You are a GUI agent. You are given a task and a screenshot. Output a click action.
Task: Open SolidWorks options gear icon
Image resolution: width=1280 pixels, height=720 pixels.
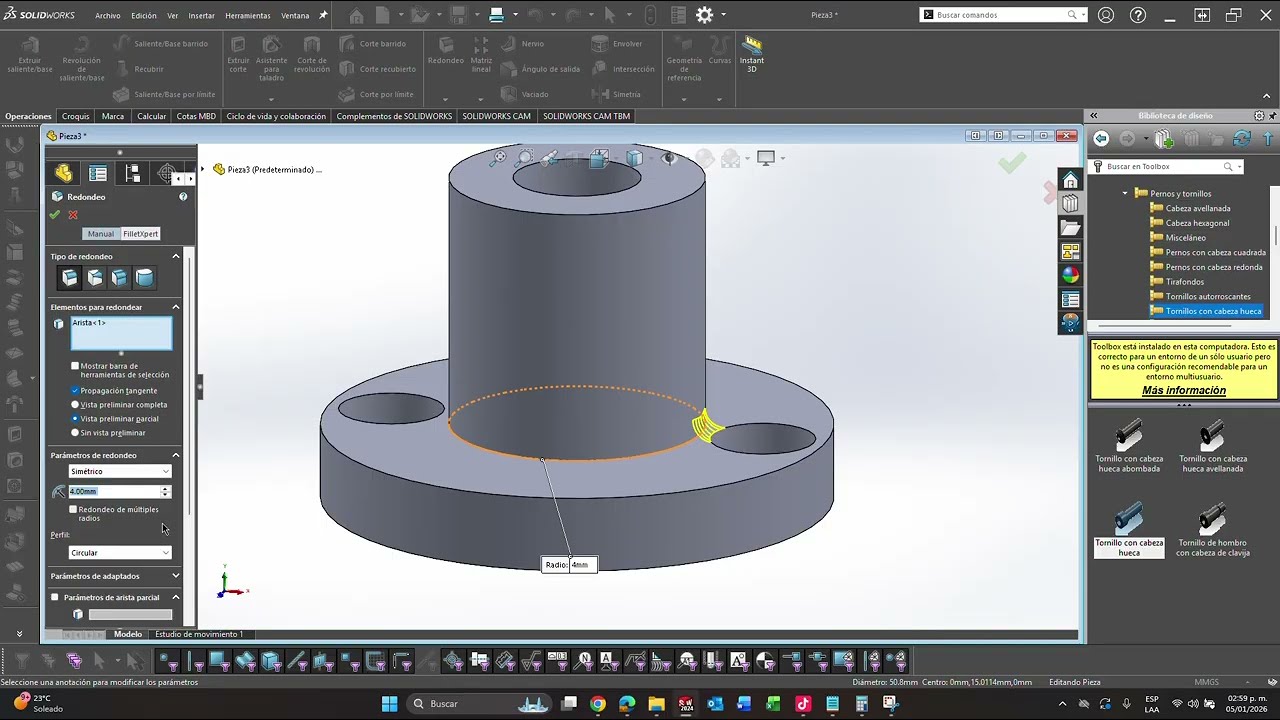[704, 15]
